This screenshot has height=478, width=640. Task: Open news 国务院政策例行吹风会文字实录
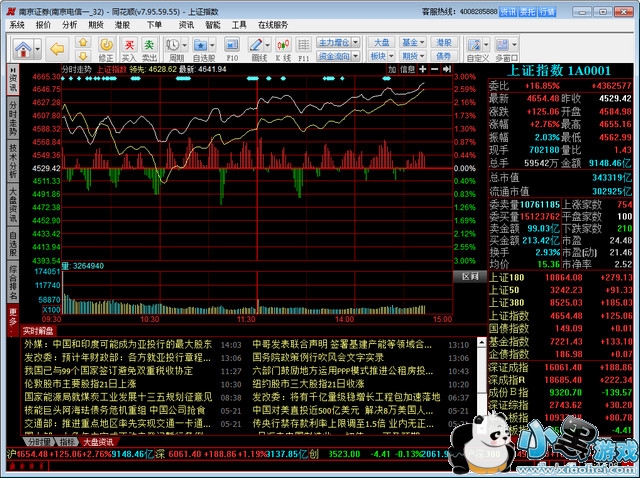318,358
